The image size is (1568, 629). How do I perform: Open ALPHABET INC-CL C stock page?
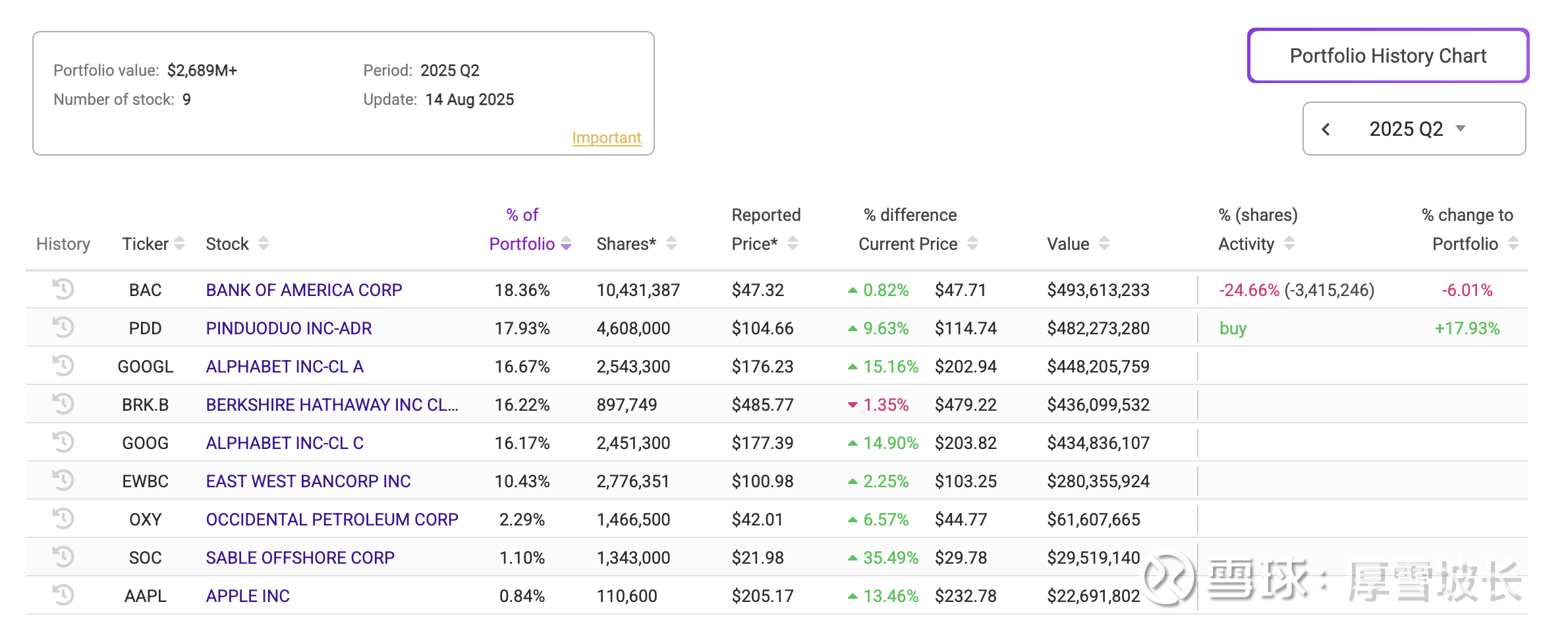[x=285, y=443]
